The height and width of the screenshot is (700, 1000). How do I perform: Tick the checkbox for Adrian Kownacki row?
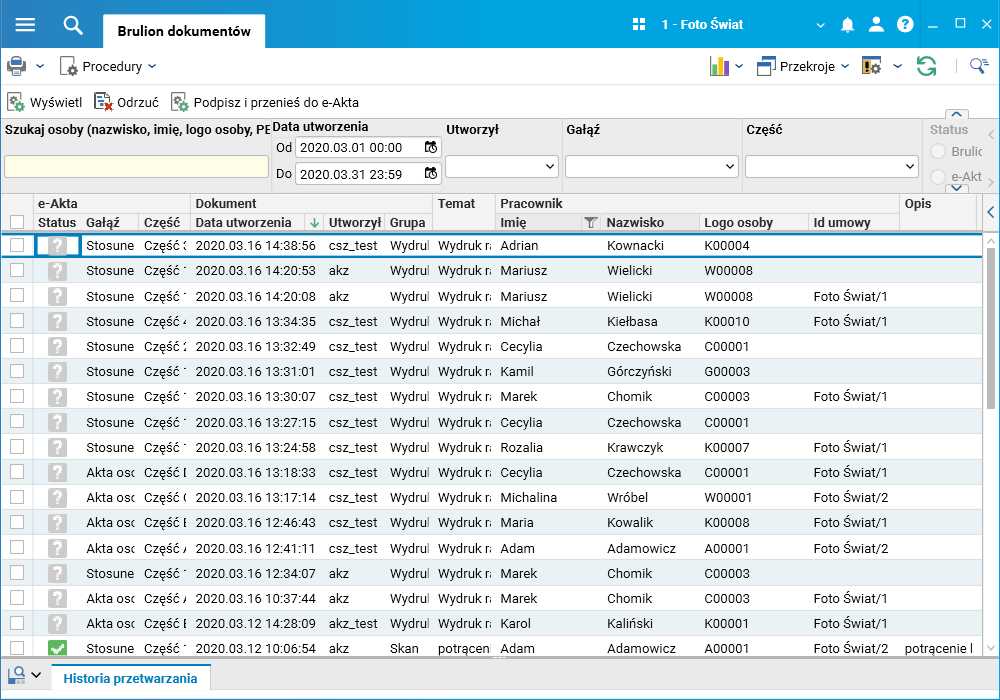point(17,246)
